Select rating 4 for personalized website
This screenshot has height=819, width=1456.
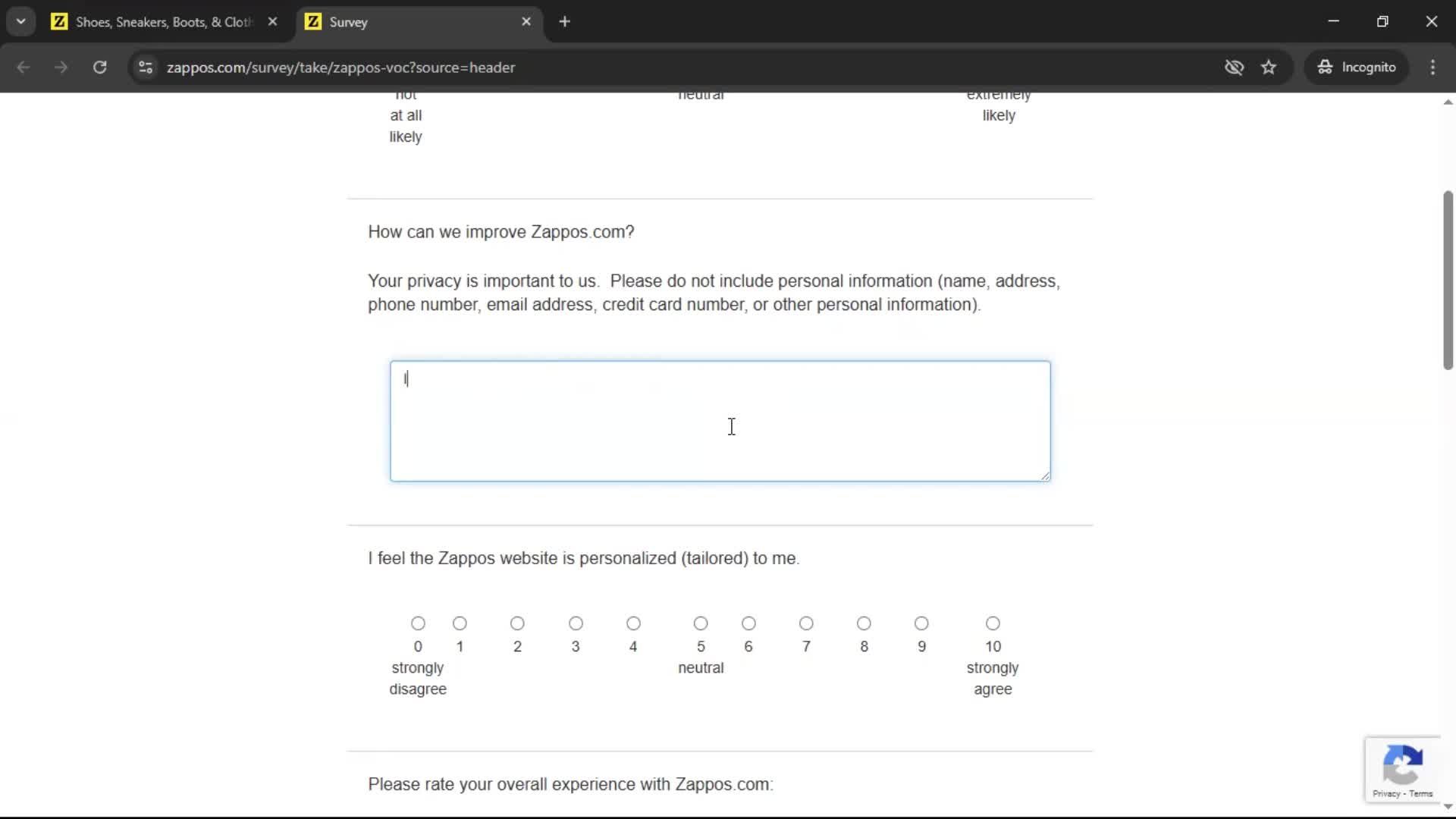click(x=633, y=623)
